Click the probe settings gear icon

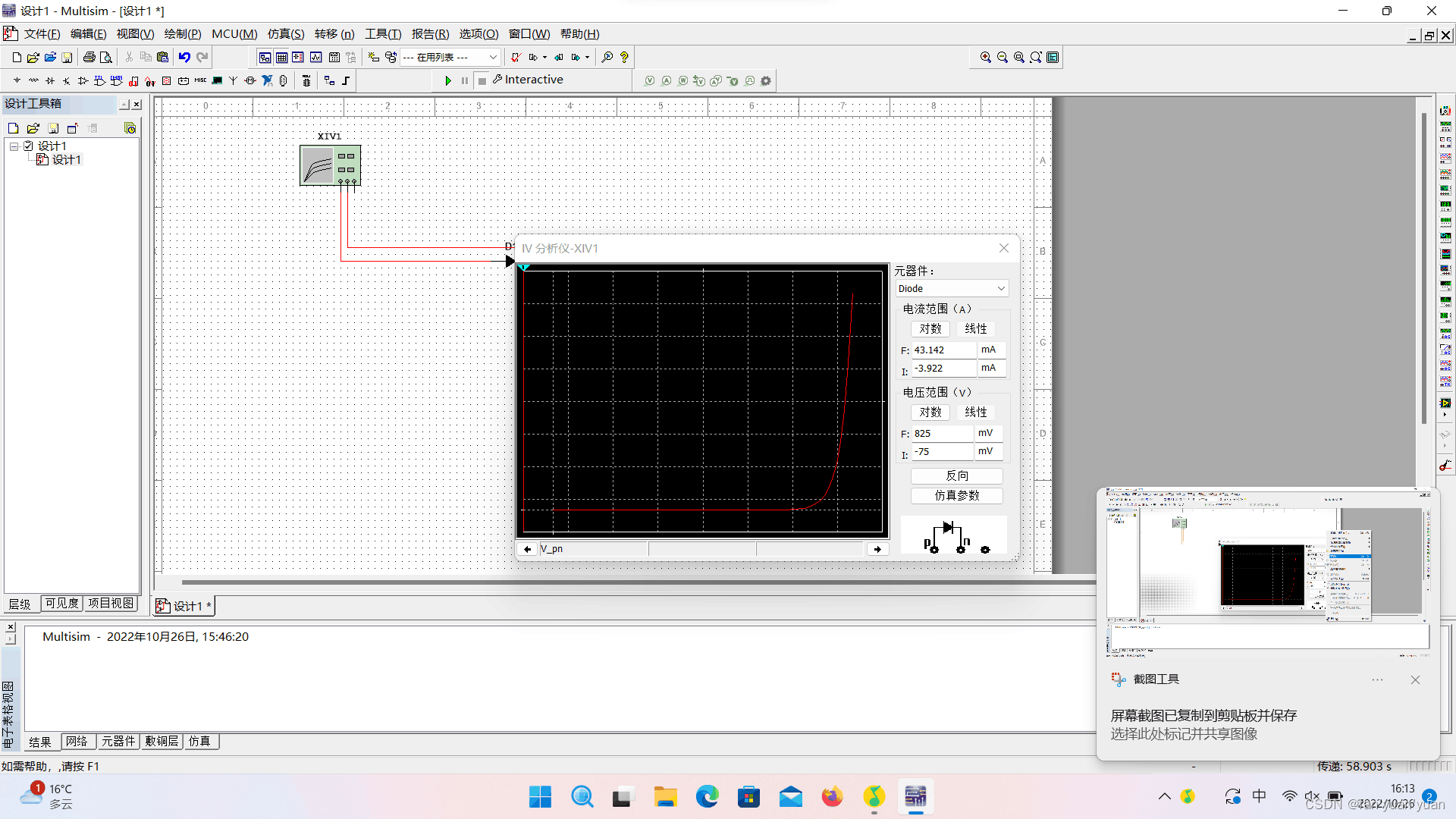tap(766, 80)
